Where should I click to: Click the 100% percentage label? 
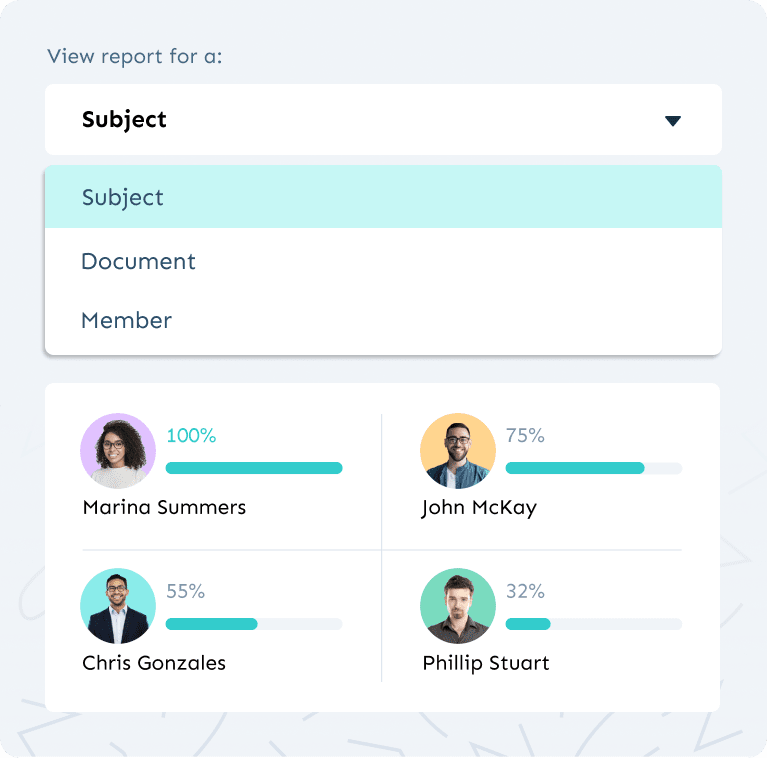click(191, 436)
